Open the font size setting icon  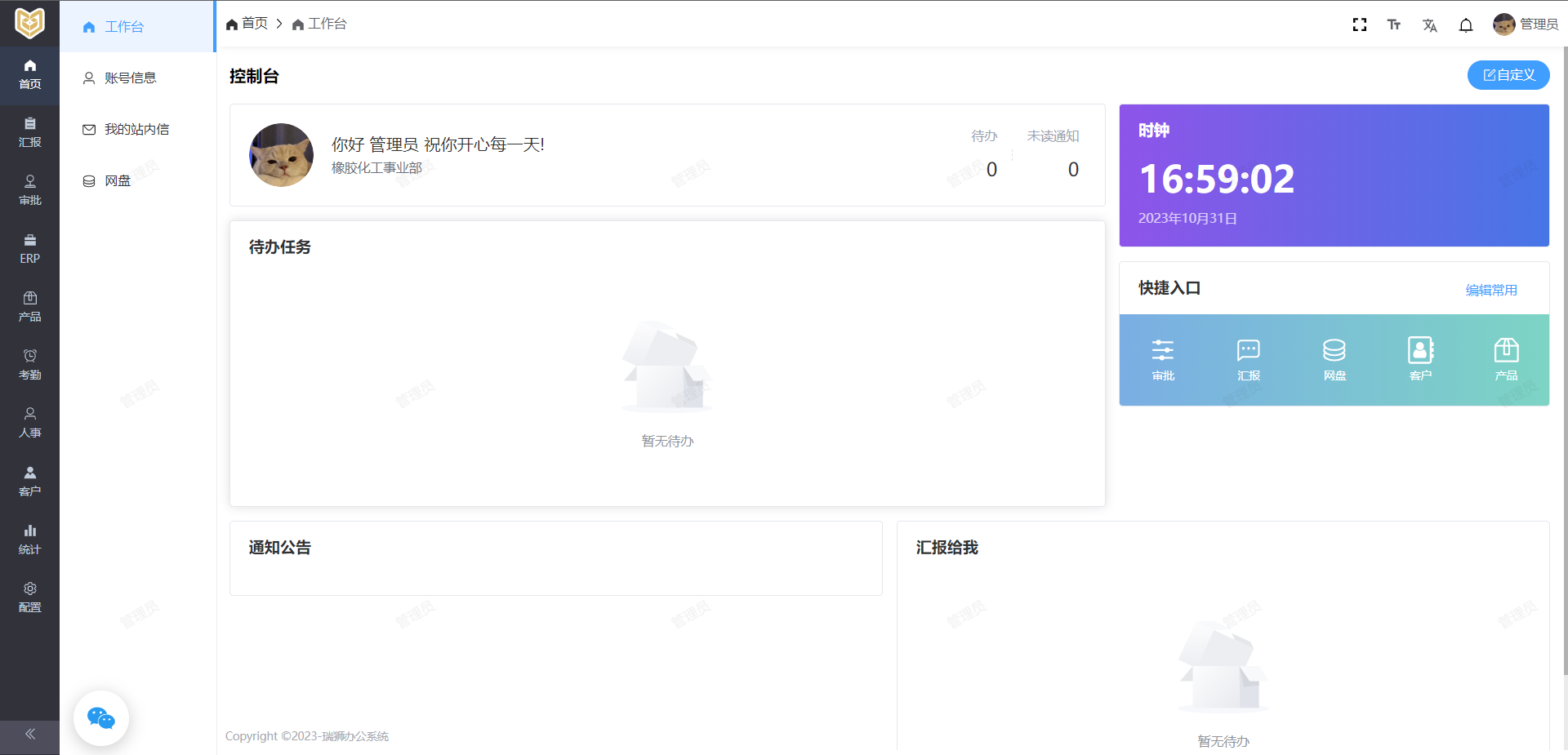(x=1394, y=24)
